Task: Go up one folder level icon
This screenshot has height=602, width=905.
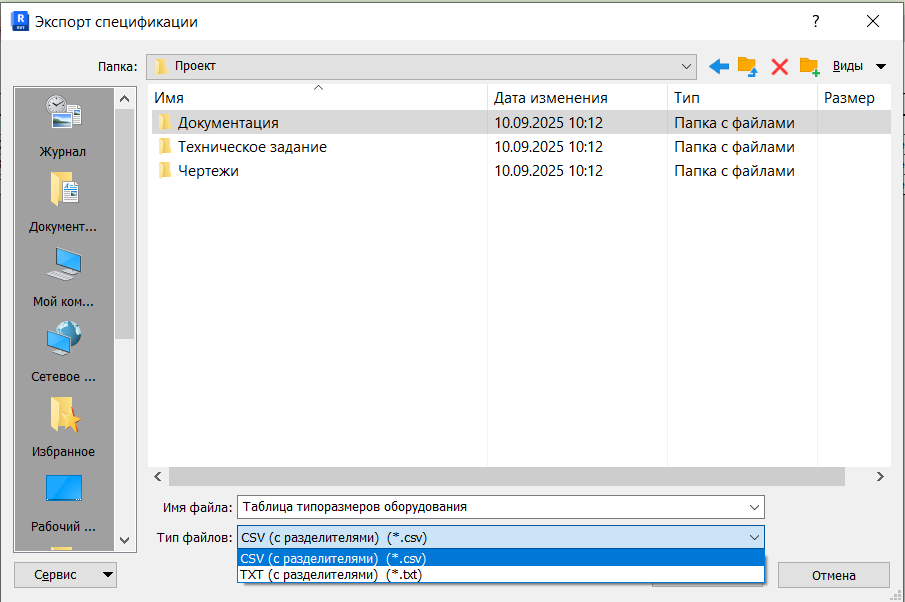Action: tap(747, 66)
